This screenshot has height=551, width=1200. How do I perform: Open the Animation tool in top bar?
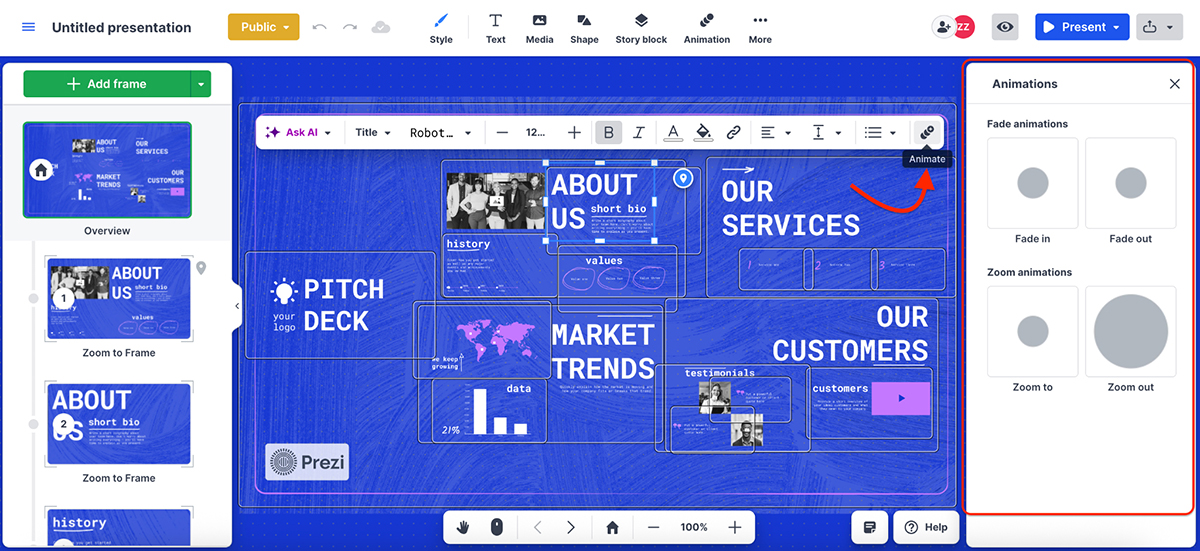click(x=707, y=28)
